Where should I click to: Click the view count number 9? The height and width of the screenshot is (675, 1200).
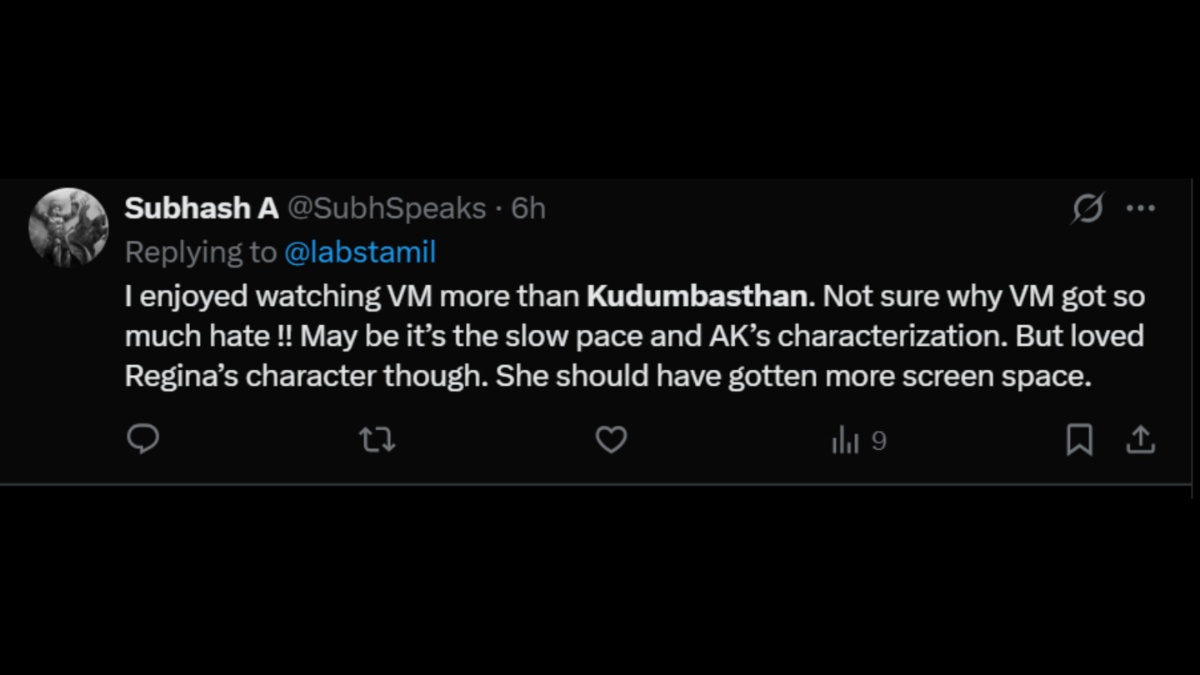[879, 441]
